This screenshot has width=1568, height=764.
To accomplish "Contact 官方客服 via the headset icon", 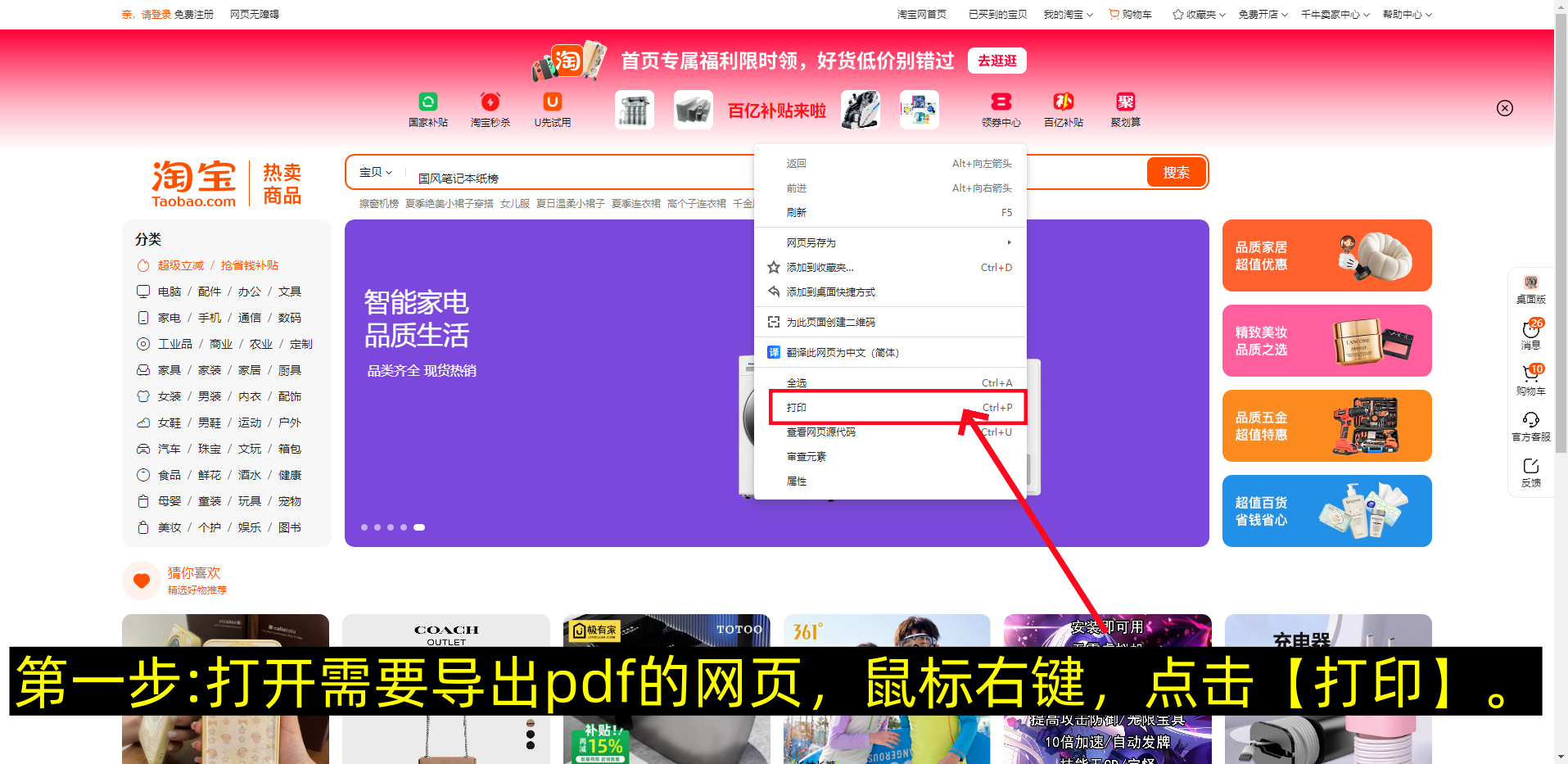I will [x=1530, y=420].
